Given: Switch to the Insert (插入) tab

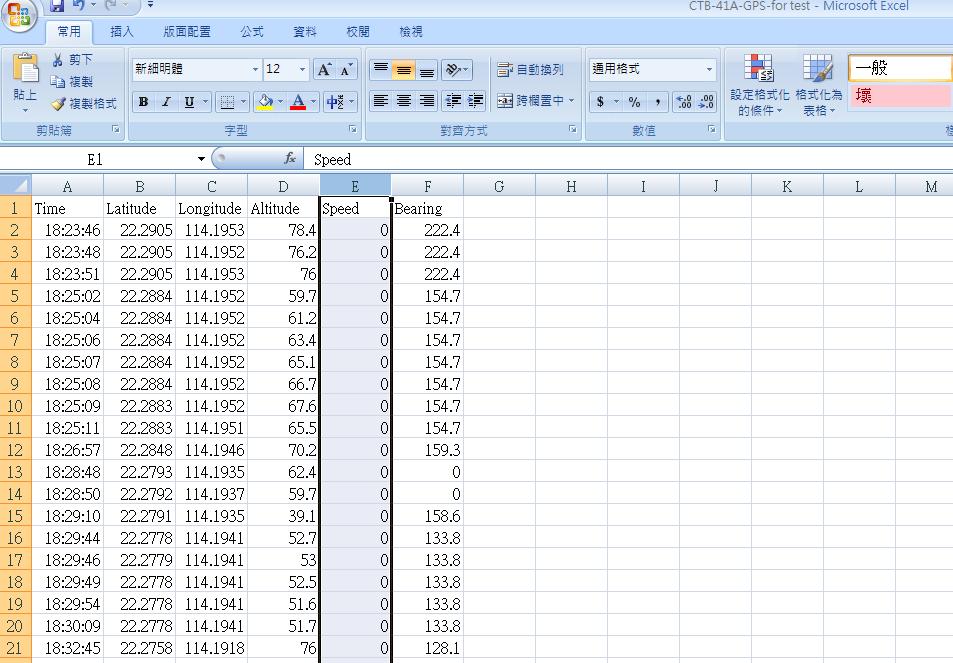Looking at the screenshot, I should click(122, 32).
